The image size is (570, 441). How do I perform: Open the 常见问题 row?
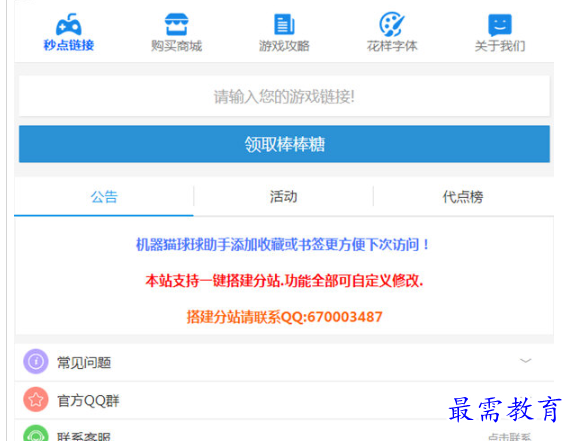coord(284,362)
